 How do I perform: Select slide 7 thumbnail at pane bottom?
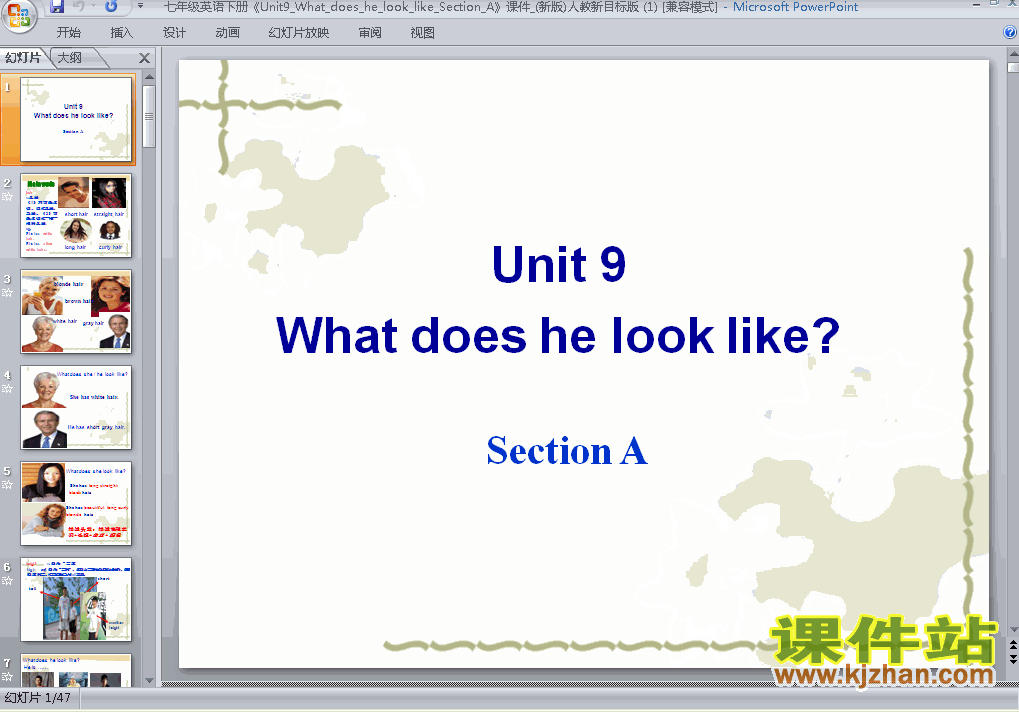[x=76, y=670]
